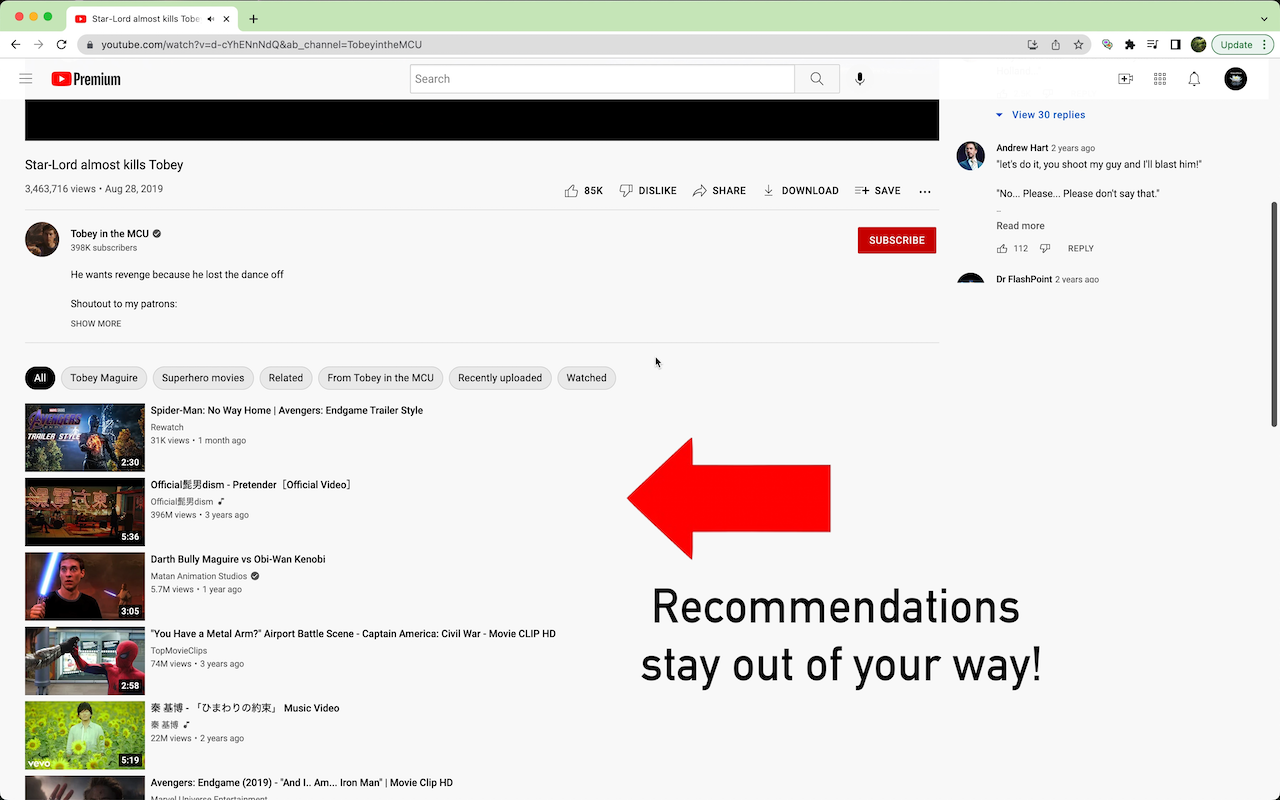Image resolution: width=1280 pixels, height=800 pixels.
Task: Open the Pretender Official Video thumbnail
Action: pyautogui.click(x=85, y=512)
